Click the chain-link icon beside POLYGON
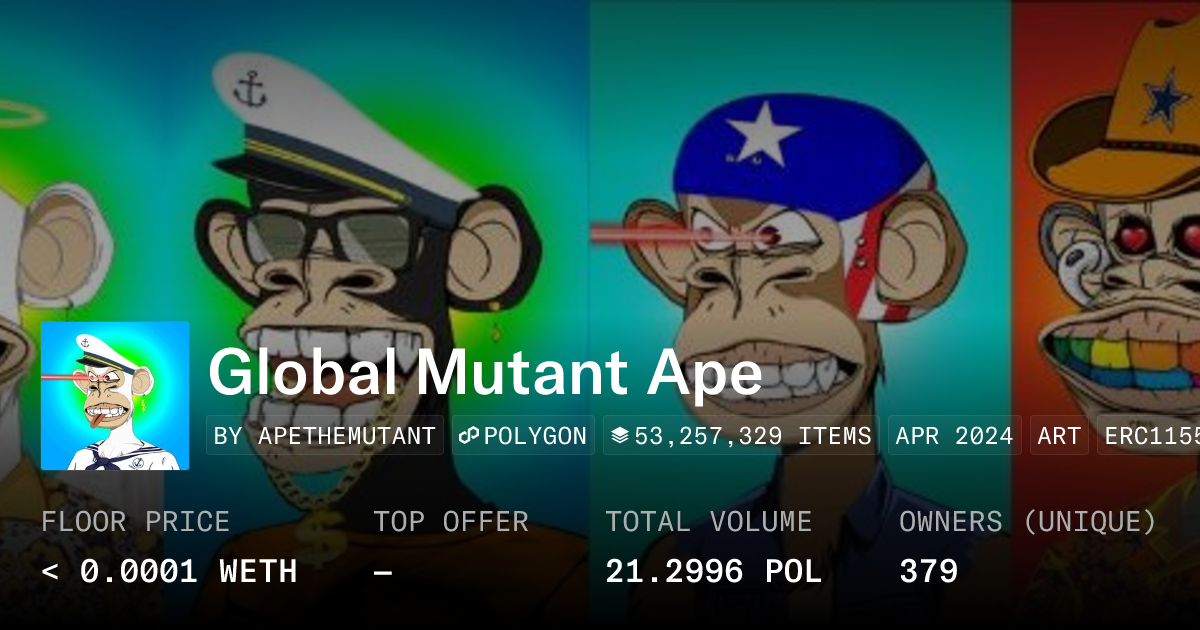This screenshot has height=630, width=1200. [469, 436]
